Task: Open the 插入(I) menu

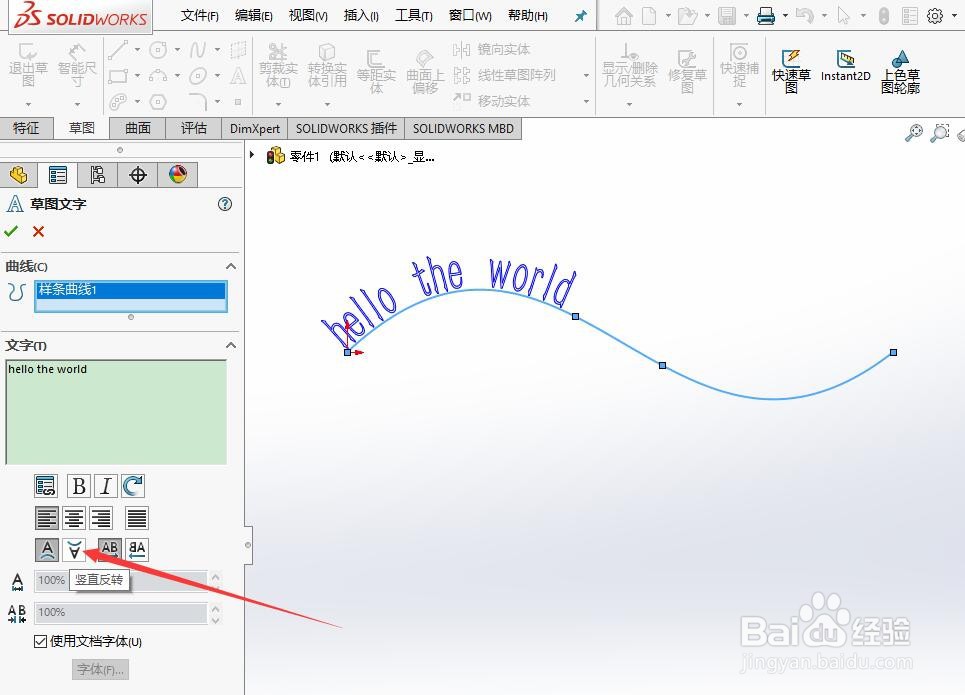Action: 361,15
